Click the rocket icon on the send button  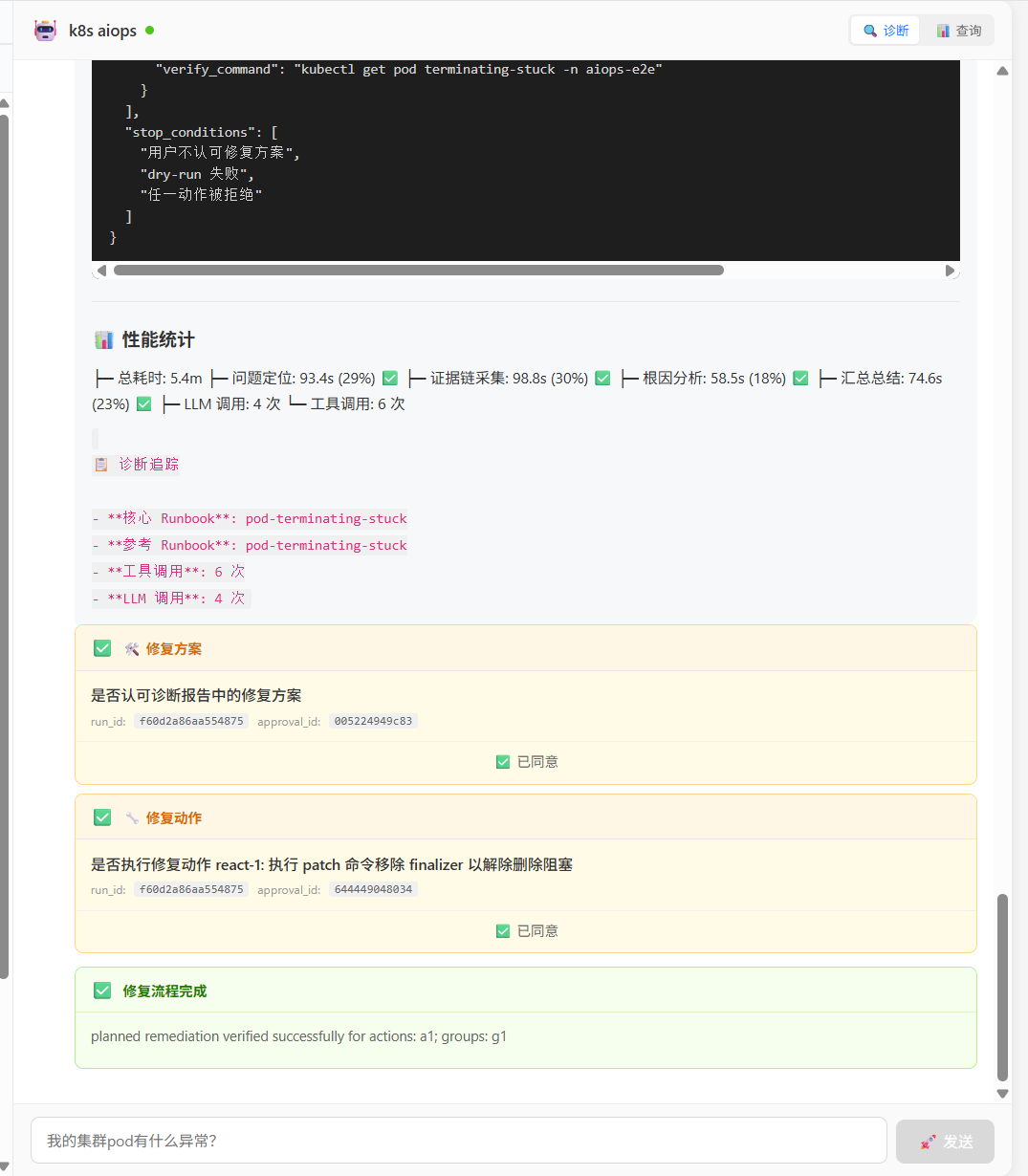[928, 1142]
